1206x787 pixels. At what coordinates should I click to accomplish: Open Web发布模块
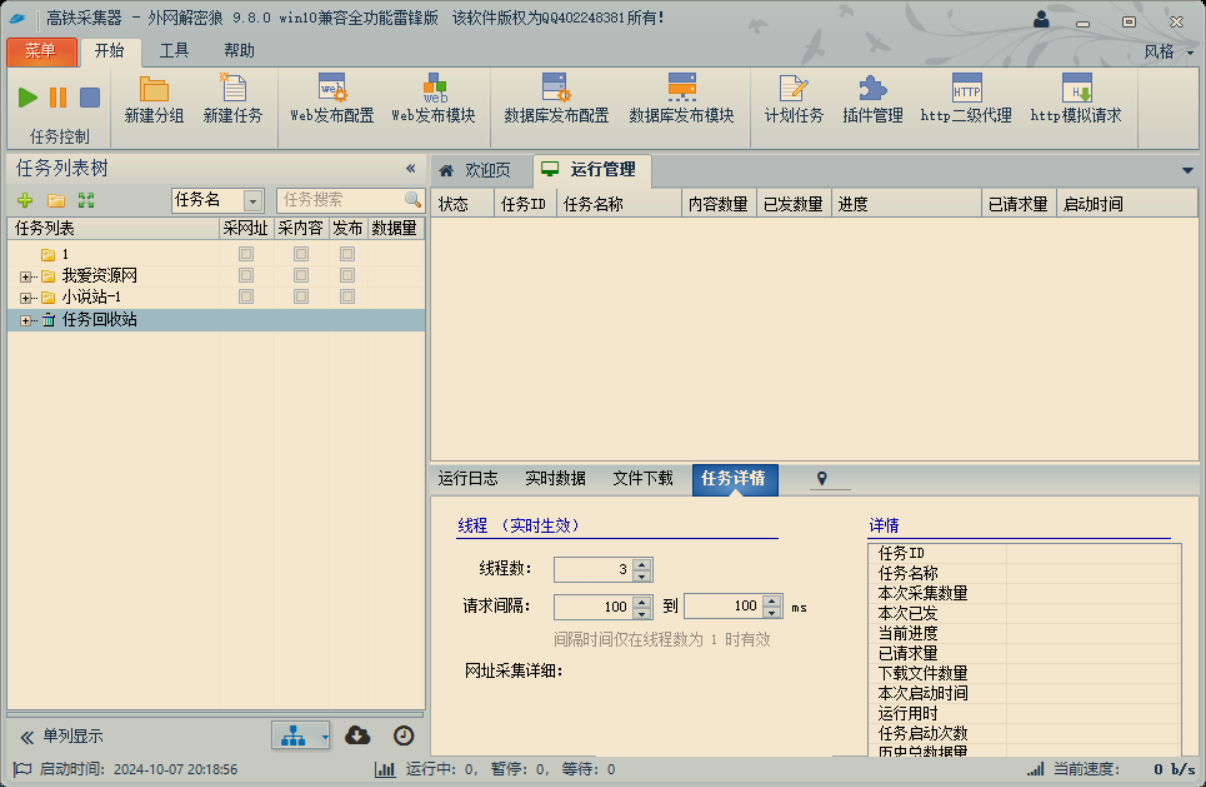433,99
